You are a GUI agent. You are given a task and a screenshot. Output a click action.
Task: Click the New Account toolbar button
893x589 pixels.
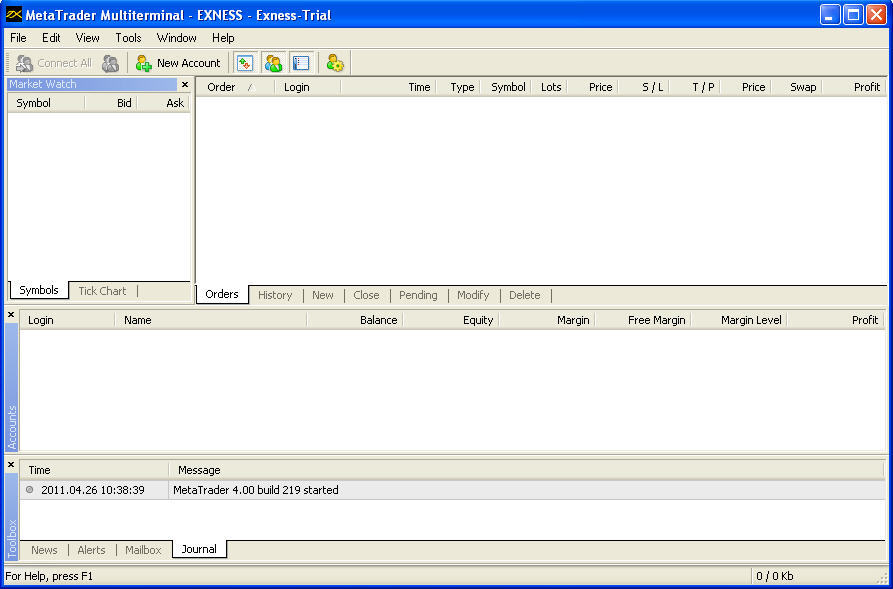pyautogui.click(x=178, y=63)
